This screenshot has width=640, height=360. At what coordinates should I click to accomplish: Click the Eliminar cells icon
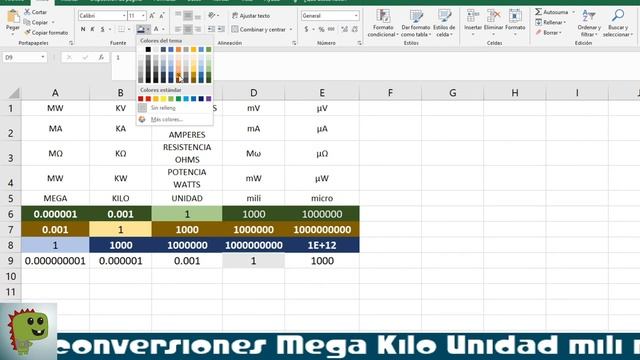coord(493,16)
